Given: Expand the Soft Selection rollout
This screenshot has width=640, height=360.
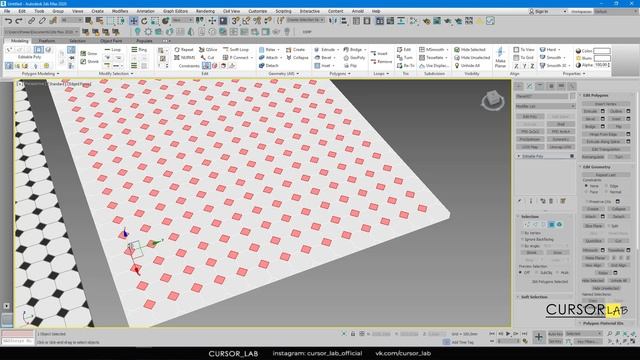Looking at the screenshot, I should point(534,297).
